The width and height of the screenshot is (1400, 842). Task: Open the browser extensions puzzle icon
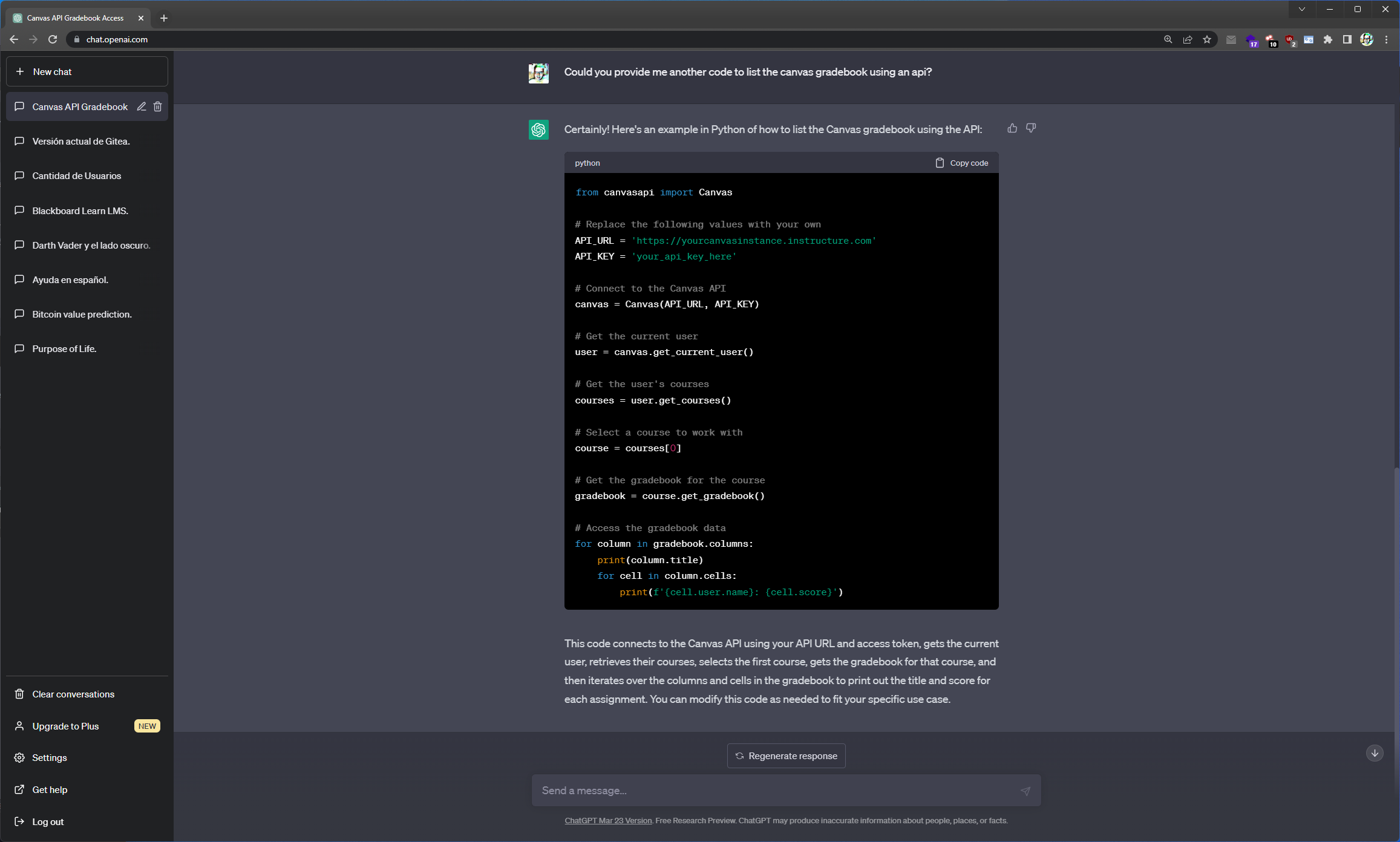(x=1328, y=39)
